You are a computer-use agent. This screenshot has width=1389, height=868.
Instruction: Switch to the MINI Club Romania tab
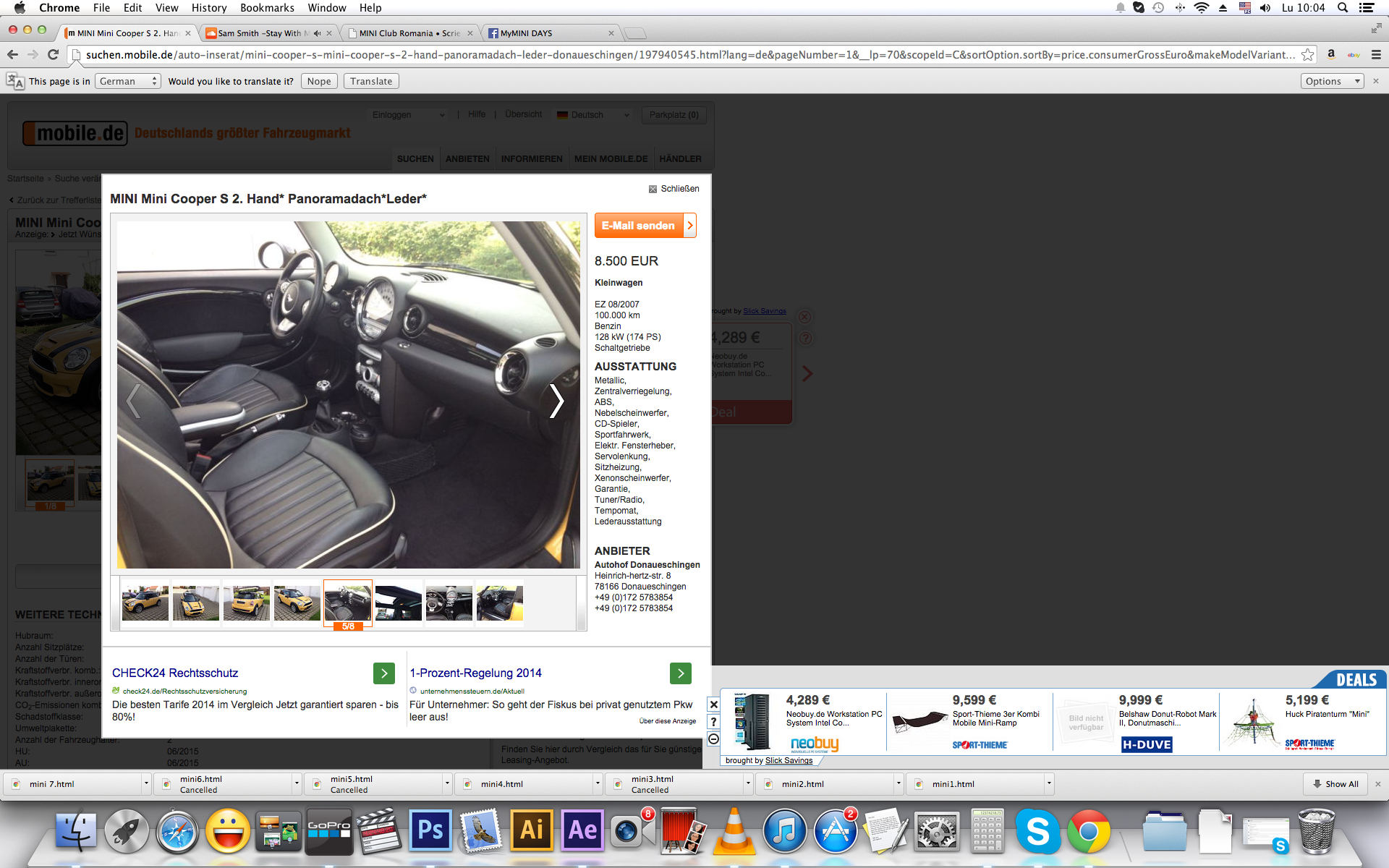[409, 33]
